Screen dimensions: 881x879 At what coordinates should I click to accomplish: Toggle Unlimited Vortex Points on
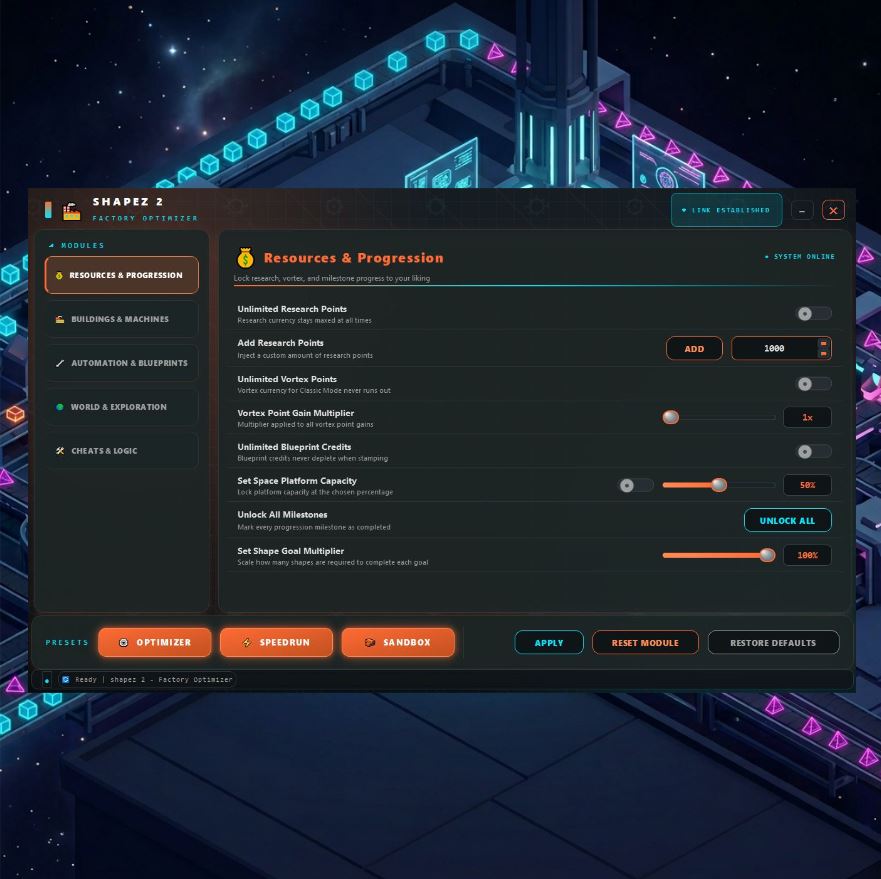tap(814, 384)
